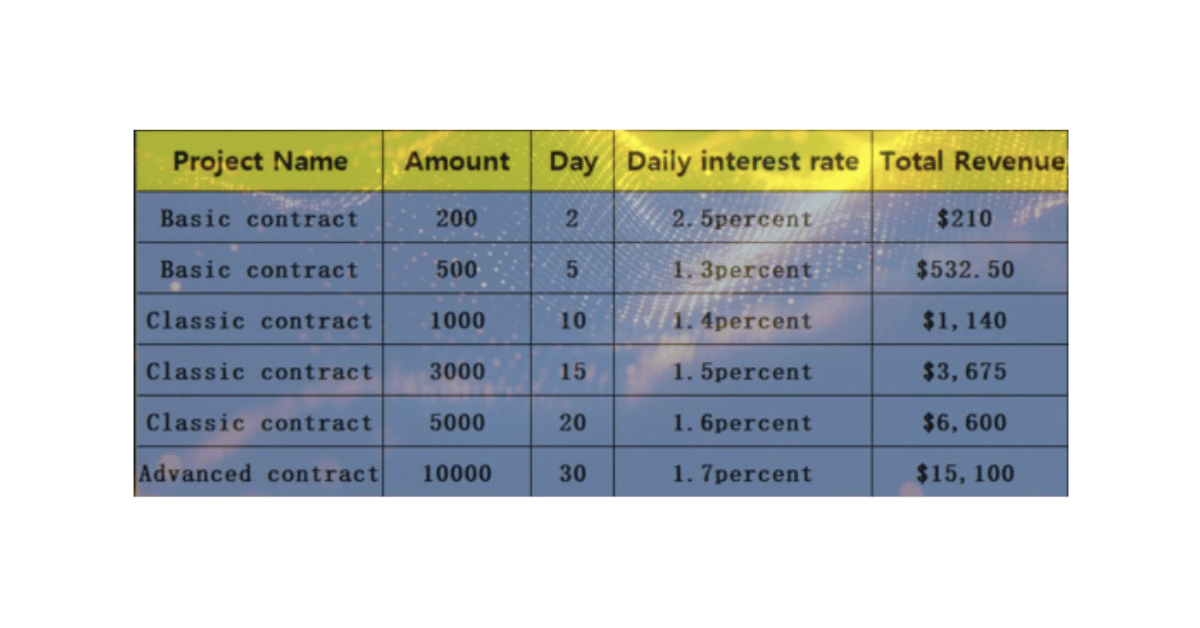Select the 1.6percent rate cell
Image resolution: width=1200 pixels, height=628 pixels.
[743, 421]
